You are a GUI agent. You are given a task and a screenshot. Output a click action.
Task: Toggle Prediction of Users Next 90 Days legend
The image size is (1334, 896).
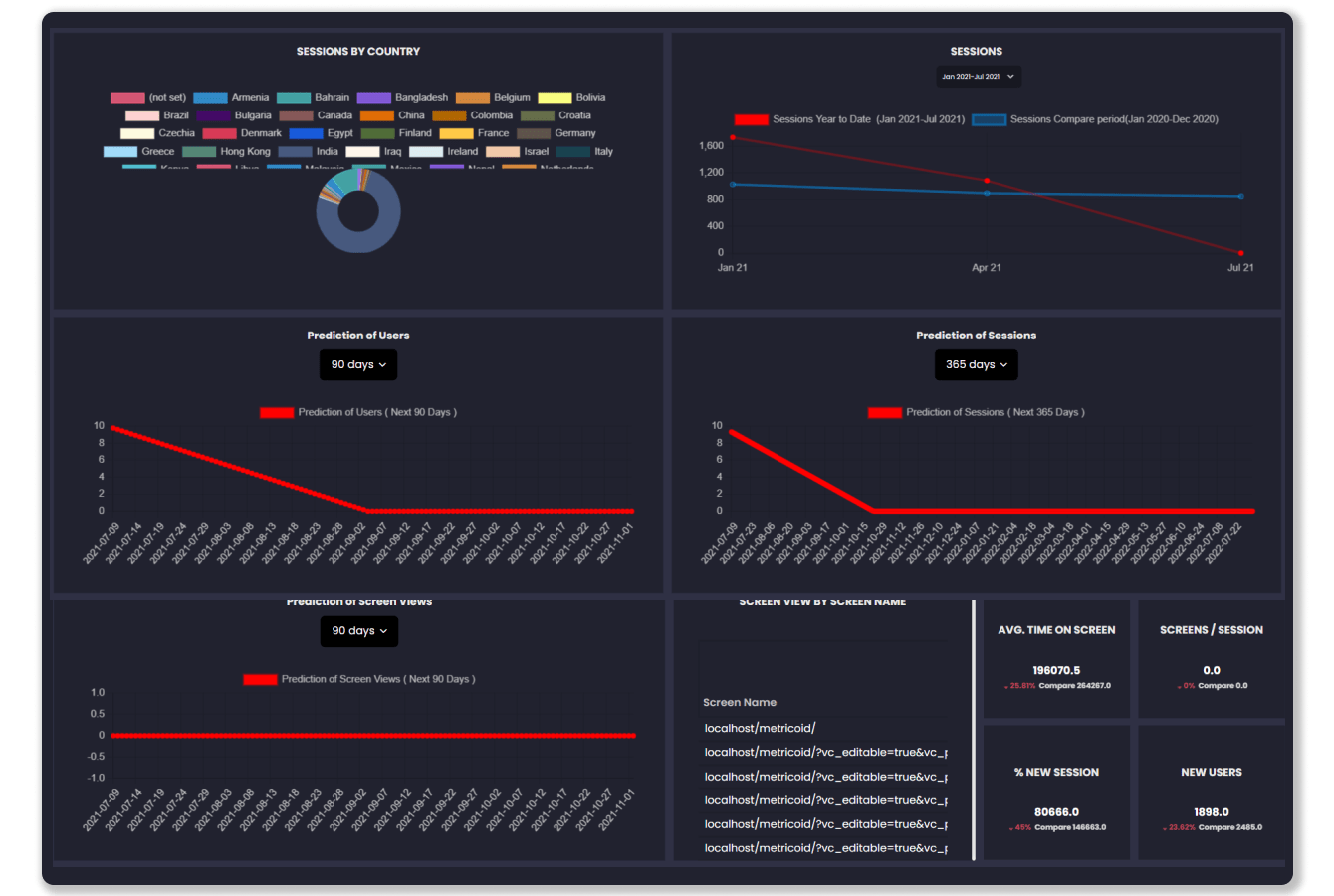[358, 412]
